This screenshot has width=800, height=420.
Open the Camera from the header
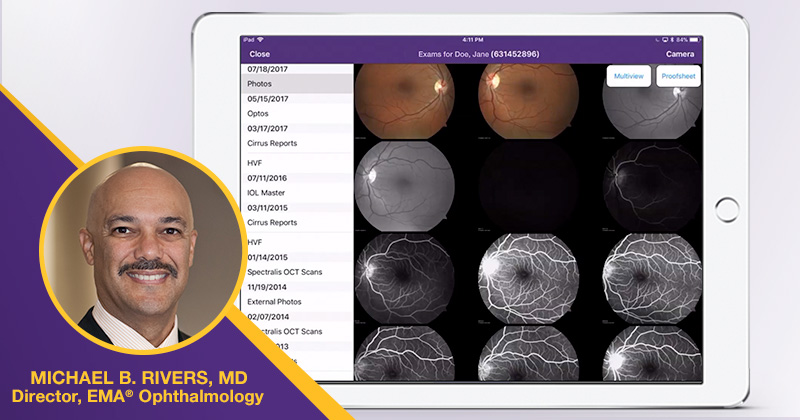(x=680, y=54)
